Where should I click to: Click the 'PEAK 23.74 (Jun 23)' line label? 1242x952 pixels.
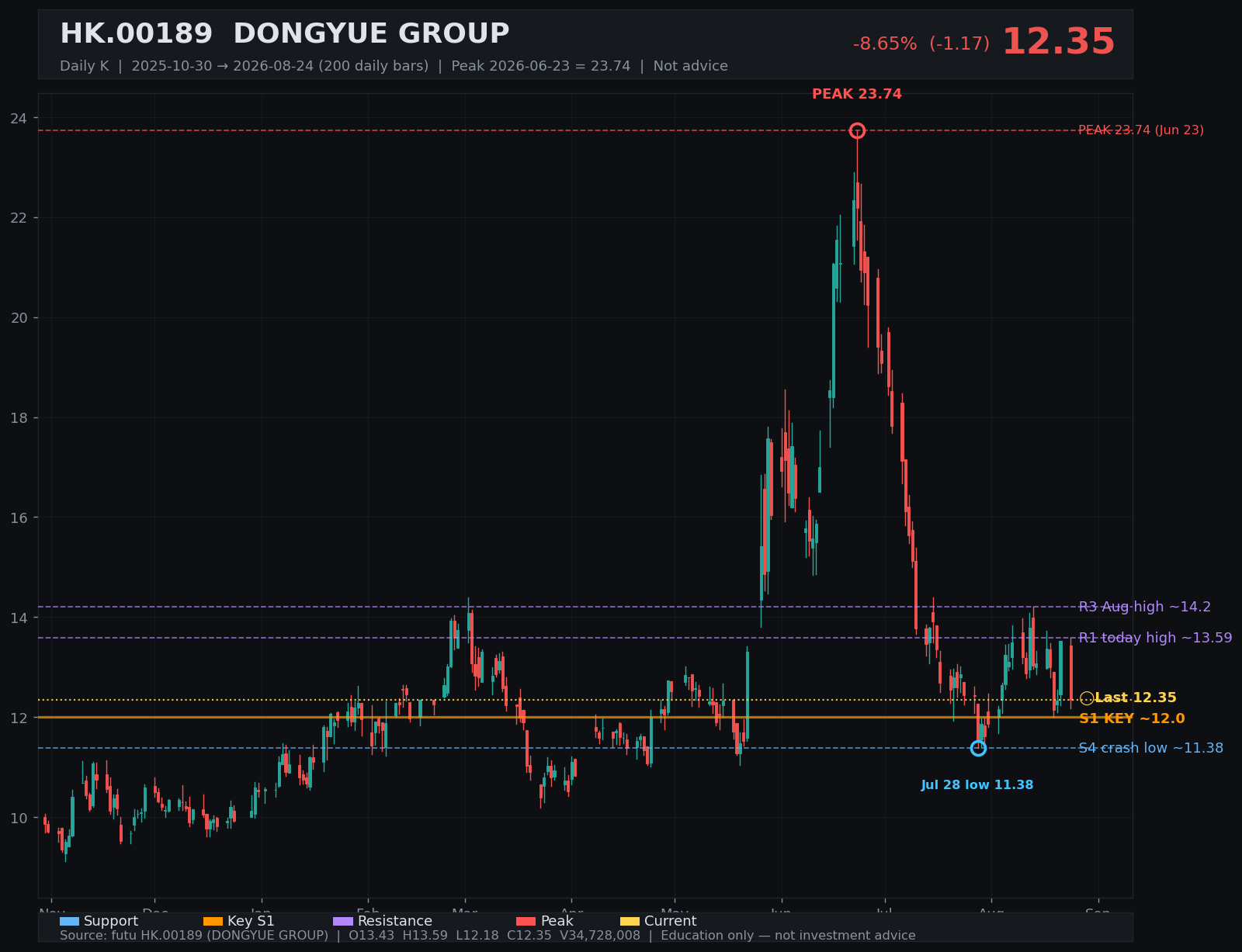pyautogui.click(x=1141, y=130)
